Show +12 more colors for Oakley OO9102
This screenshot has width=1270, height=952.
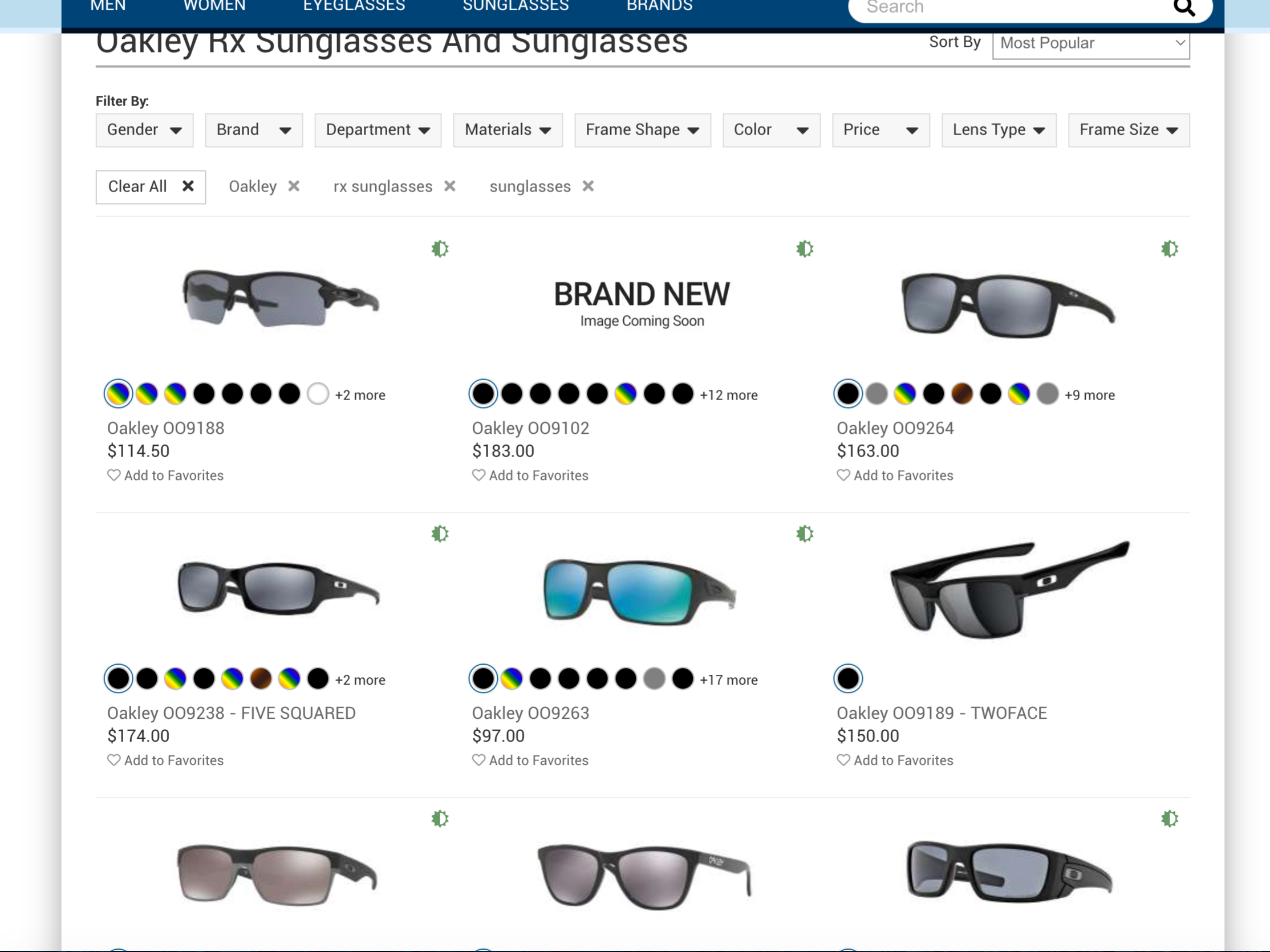(729, 395)
